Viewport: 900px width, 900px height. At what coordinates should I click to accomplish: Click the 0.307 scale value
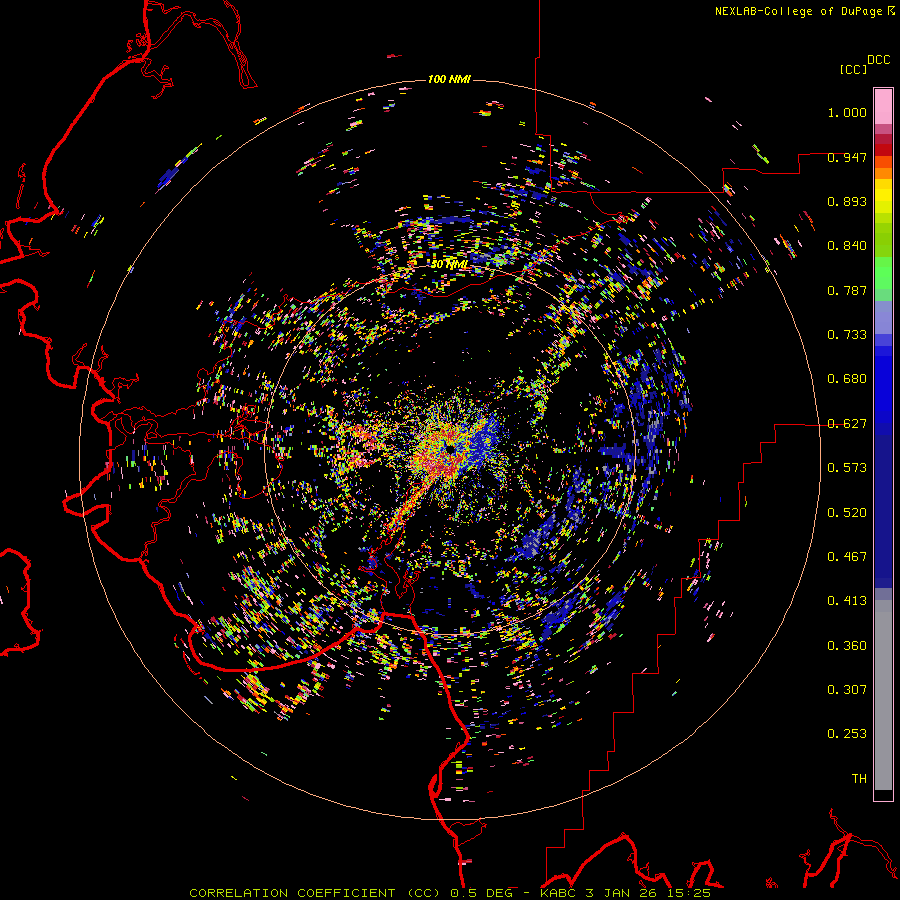pos(847,690)
